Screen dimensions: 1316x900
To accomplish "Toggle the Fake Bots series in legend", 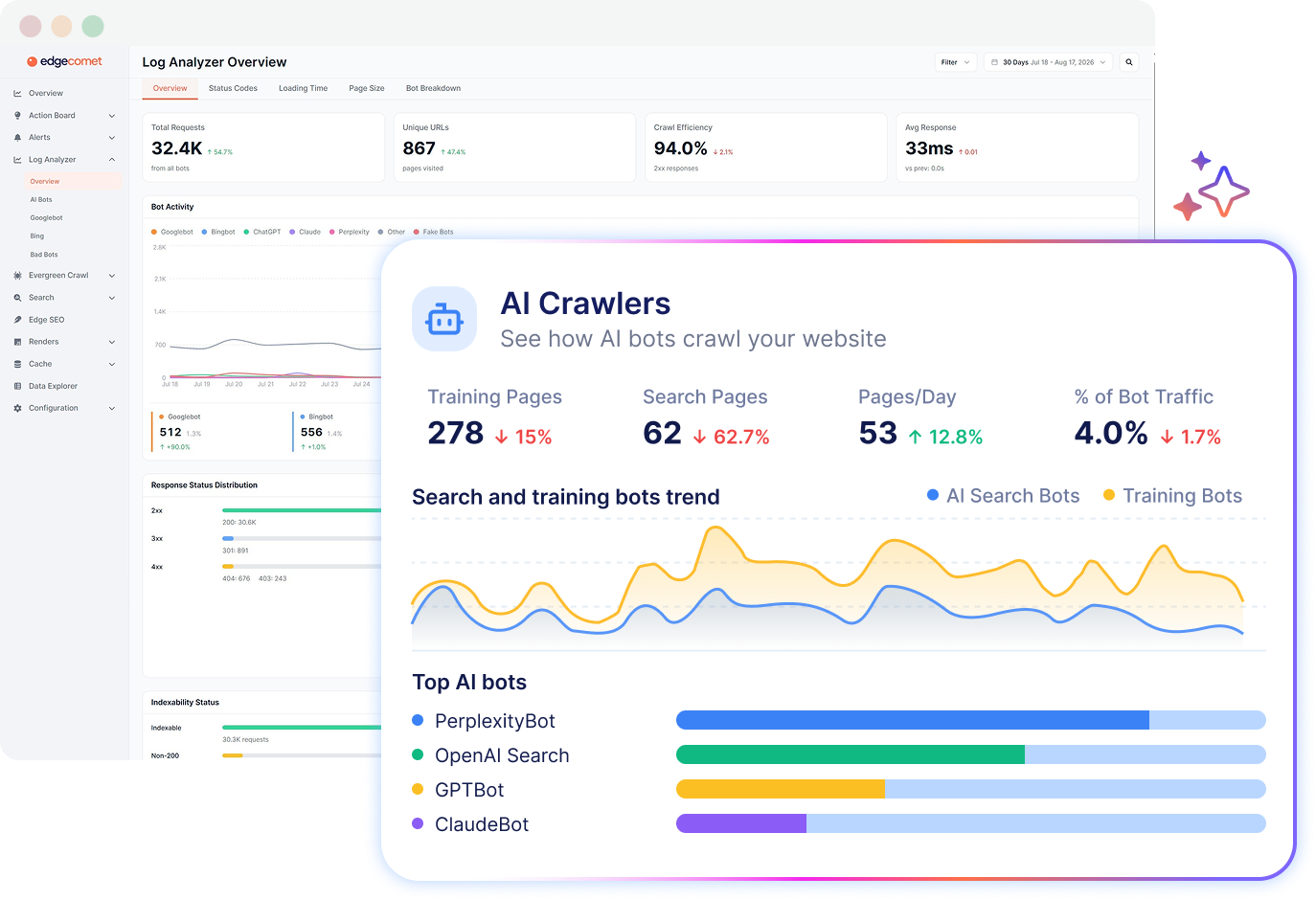I will (x=434, y=232).
